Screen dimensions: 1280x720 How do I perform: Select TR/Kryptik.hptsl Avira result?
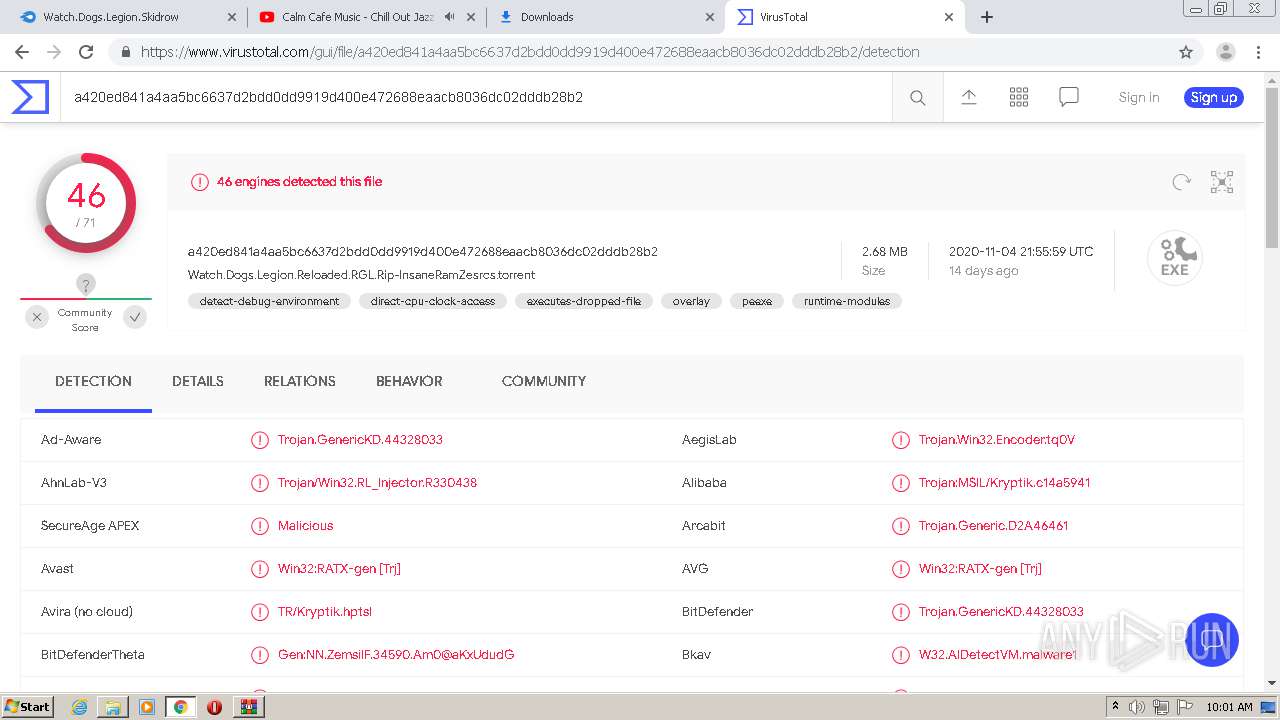(x=325, y=612)
